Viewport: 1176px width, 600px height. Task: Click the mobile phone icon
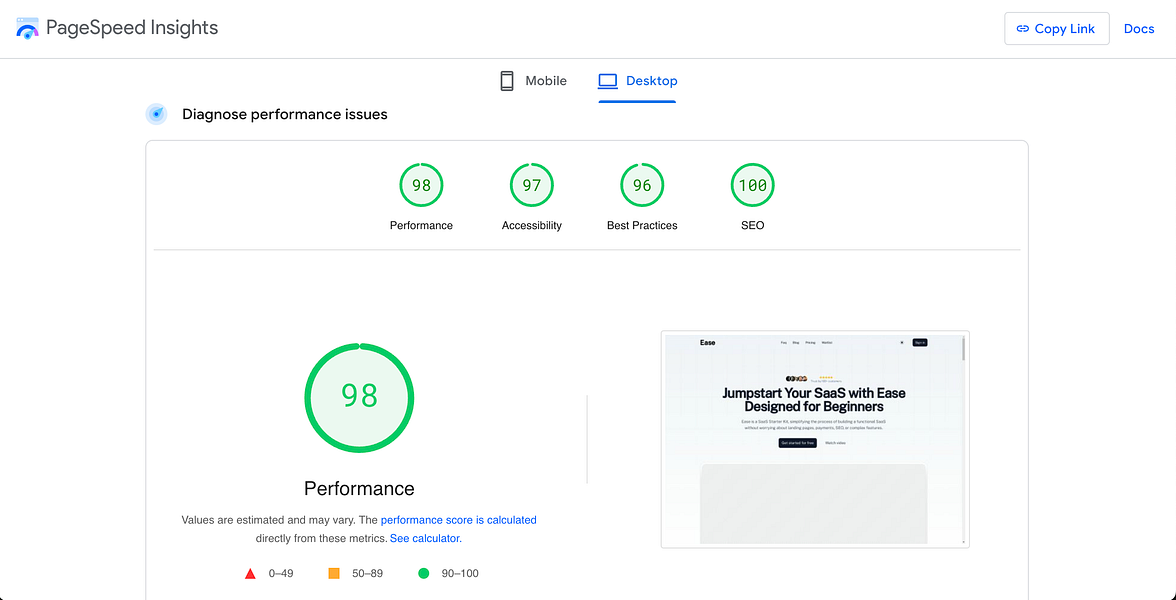point(507,81)
